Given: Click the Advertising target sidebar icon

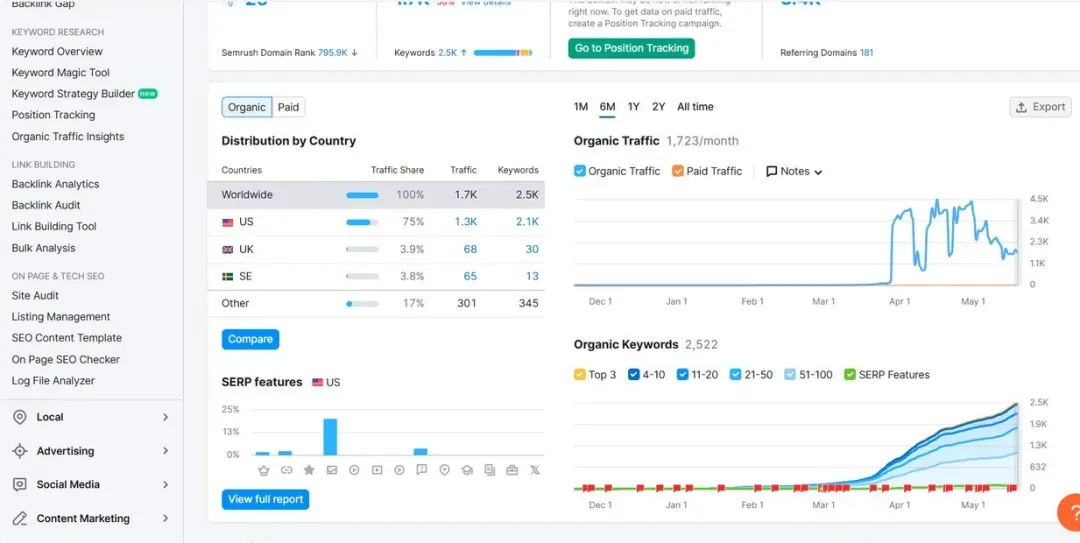Looking at the screenshot, I should coord(20,451).
